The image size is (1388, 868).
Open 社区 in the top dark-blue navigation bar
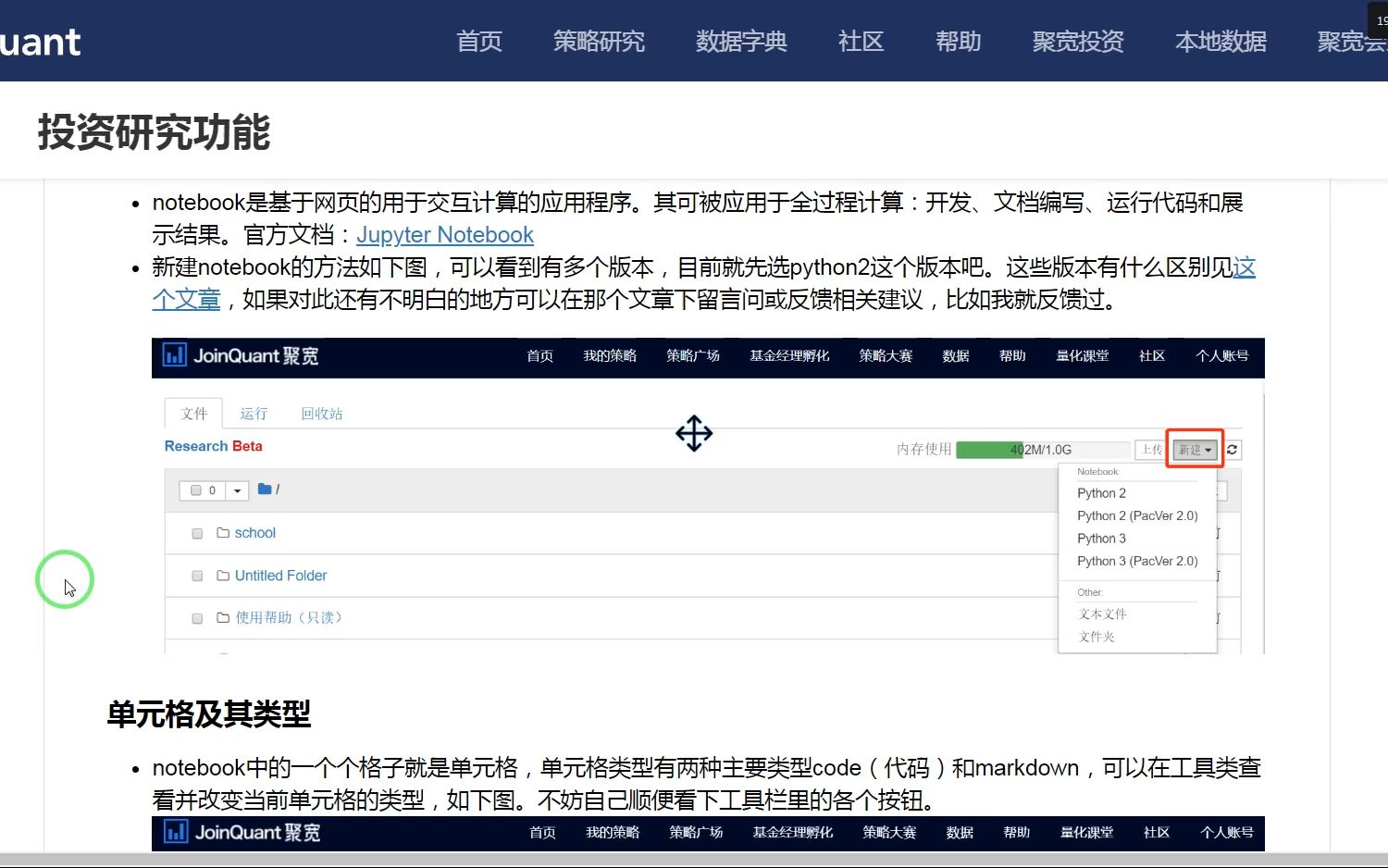click(861, 42)
